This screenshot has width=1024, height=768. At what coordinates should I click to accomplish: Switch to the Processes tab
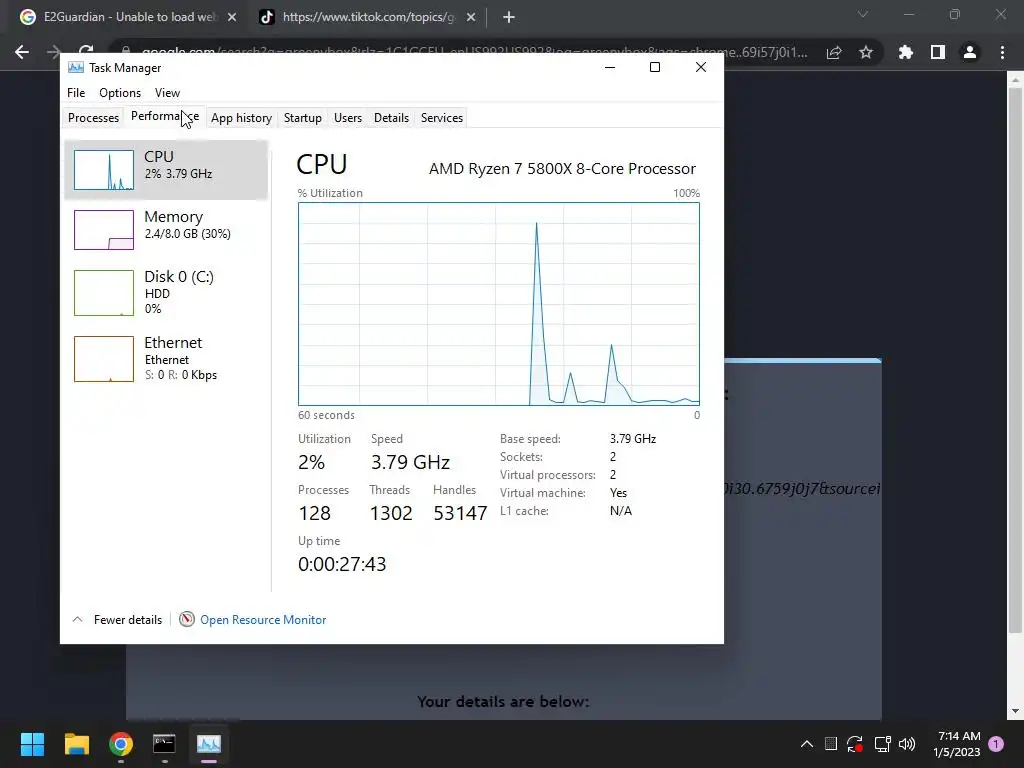93,118
